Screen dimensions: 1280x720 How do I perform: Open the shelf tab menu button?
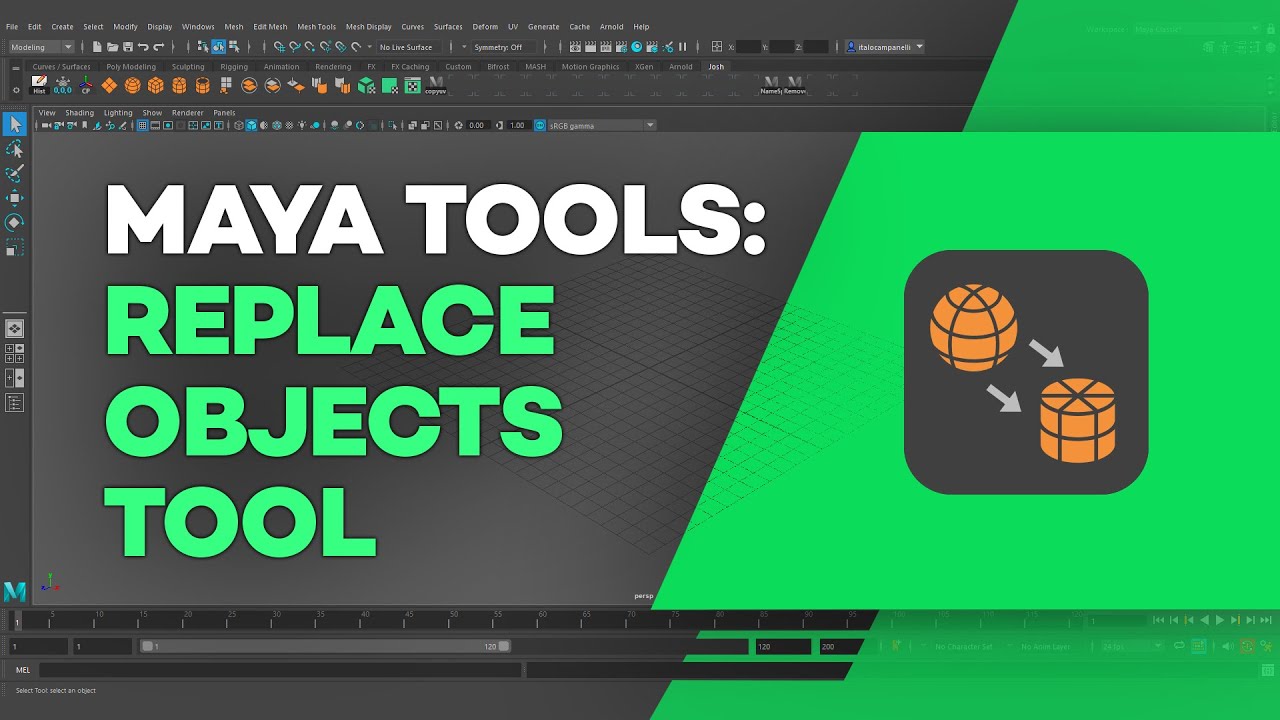[x=15, y=68]
